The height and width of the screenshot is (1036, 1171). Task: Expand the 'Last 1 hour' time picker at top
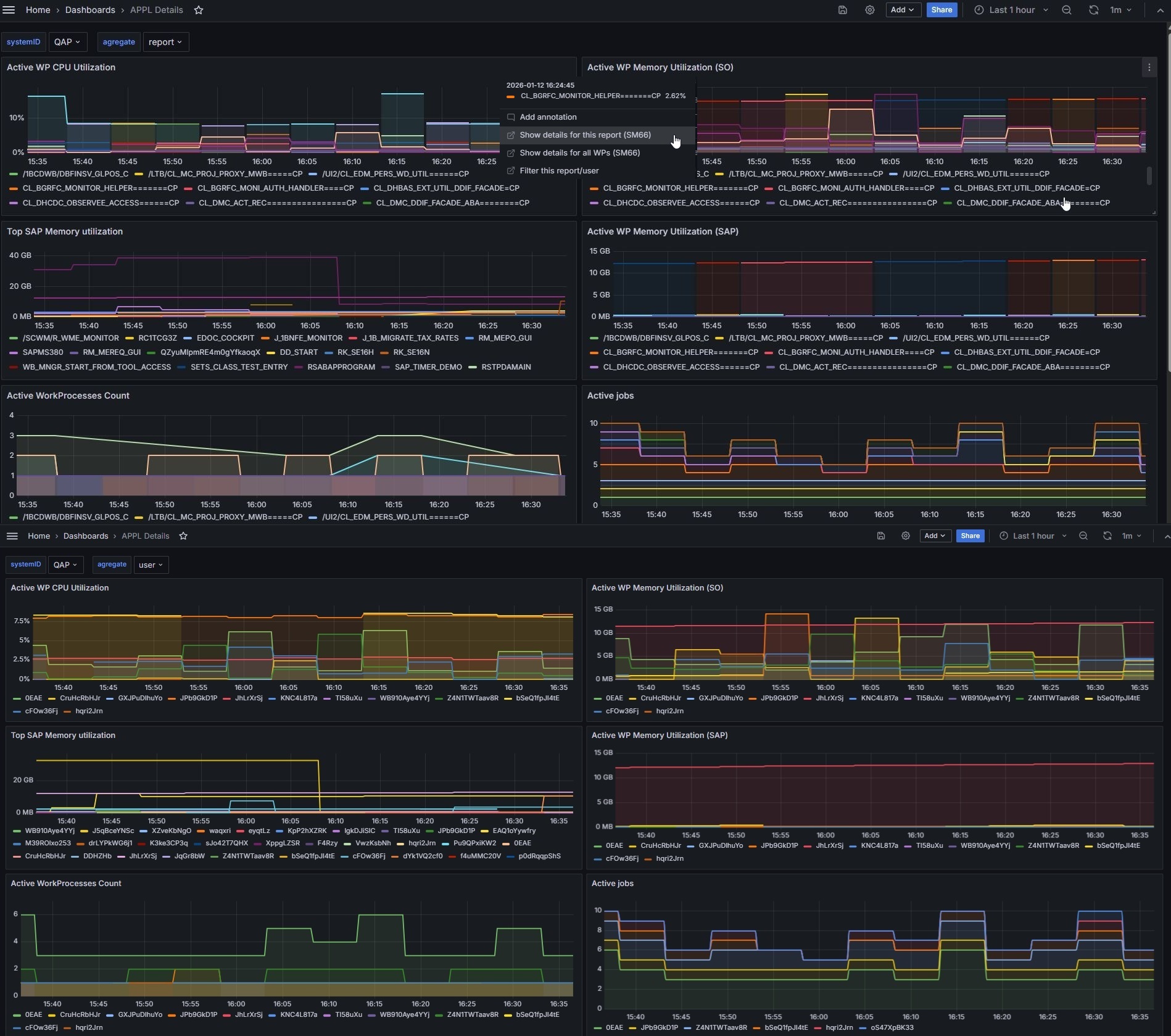point(1012,10)
